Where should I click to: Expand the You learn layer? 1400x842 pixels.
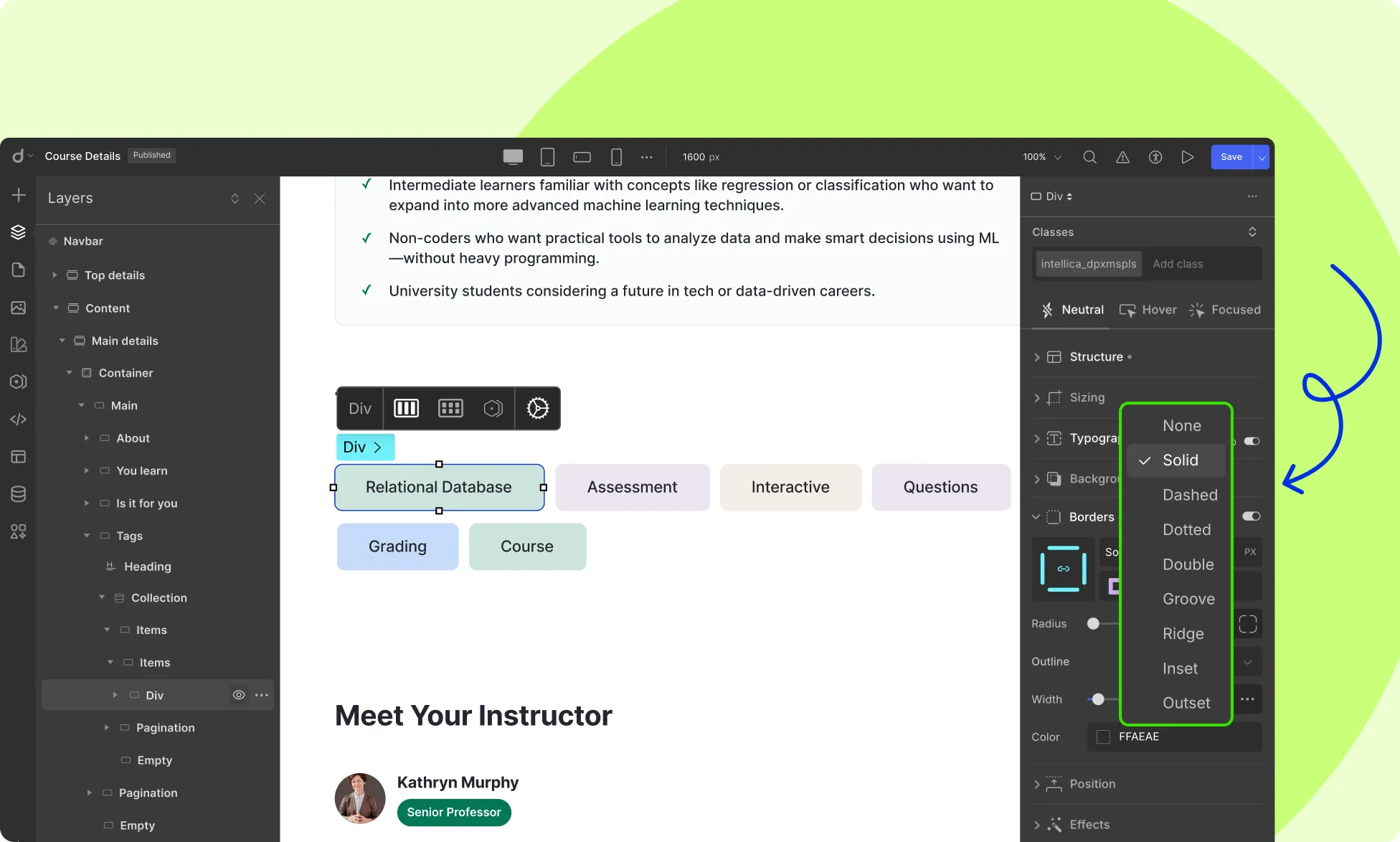coord(87,470)
